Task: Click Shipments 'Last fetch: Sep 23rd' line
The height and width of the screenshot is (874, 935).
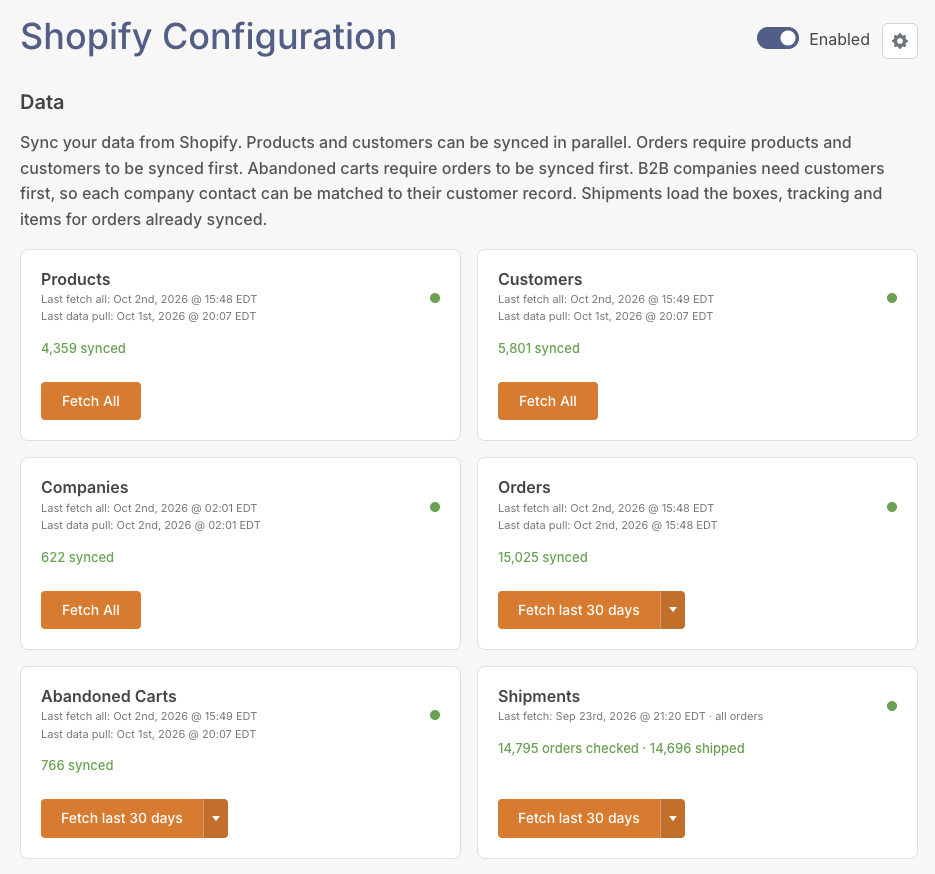Action: tap(630, 716)
